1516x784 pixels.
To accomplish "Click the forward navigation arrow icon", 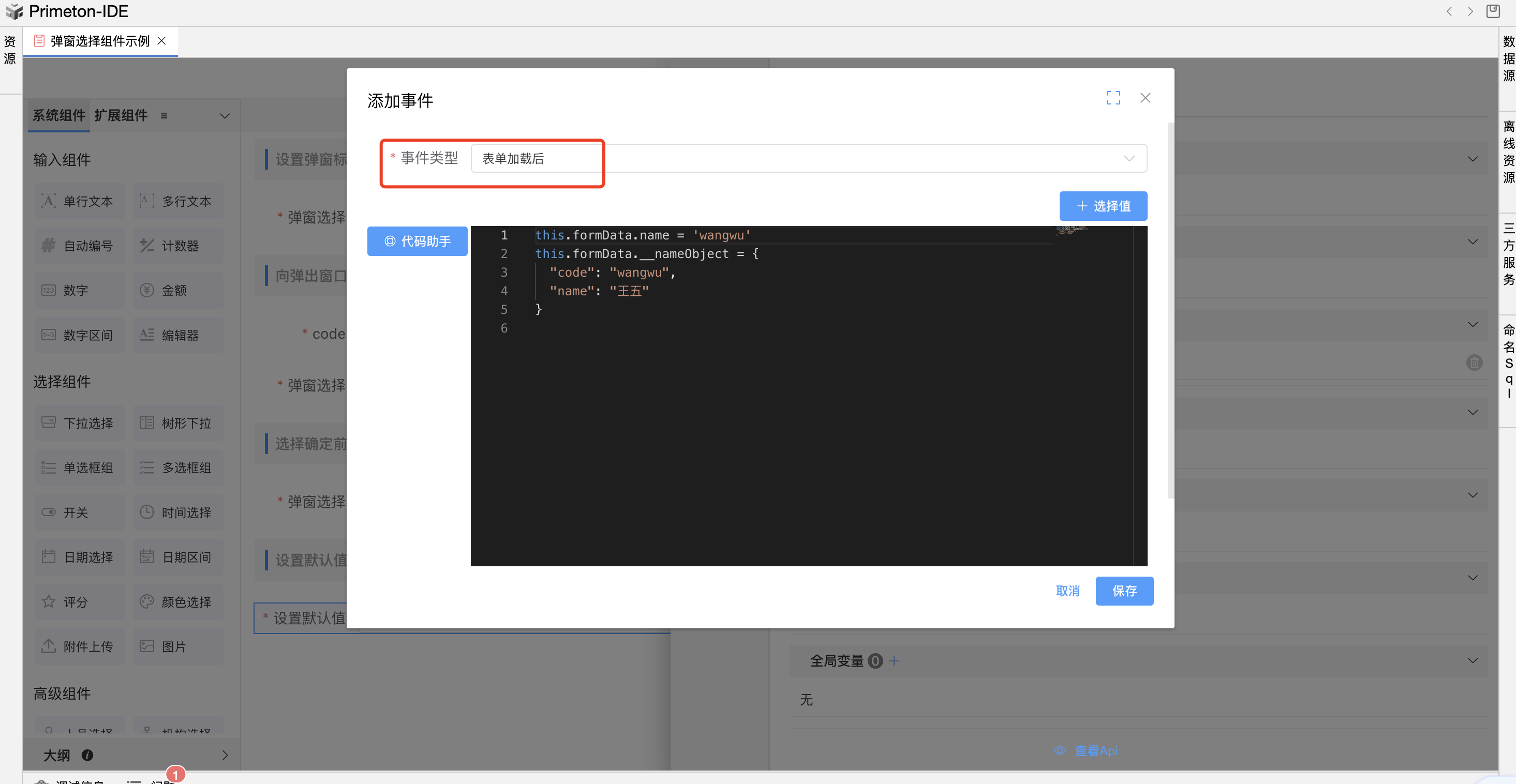I will [1470, 11].
